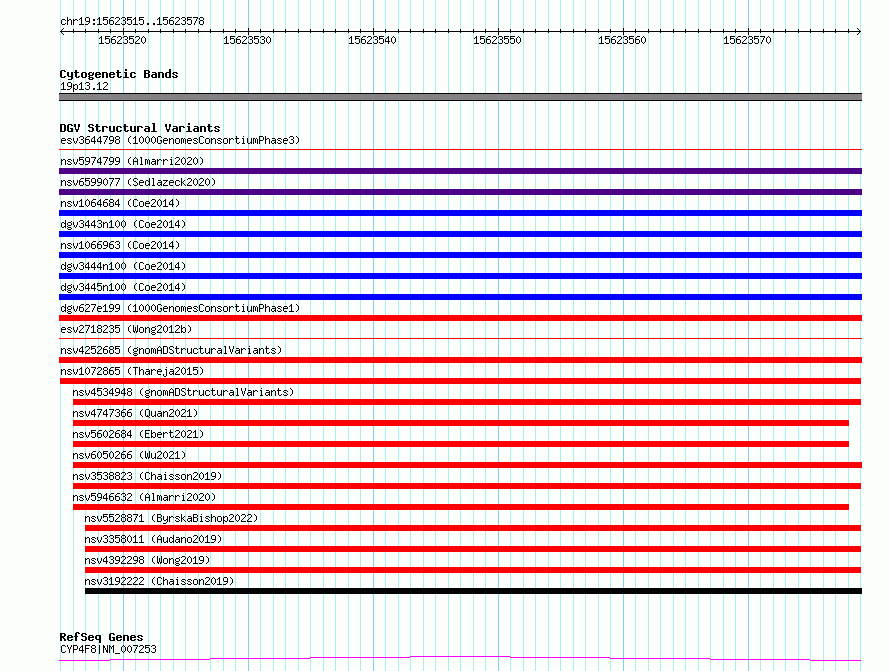
Task: Open the nsv6599077 (Sedlazeck2020) variant
Action: click(138, 182)
